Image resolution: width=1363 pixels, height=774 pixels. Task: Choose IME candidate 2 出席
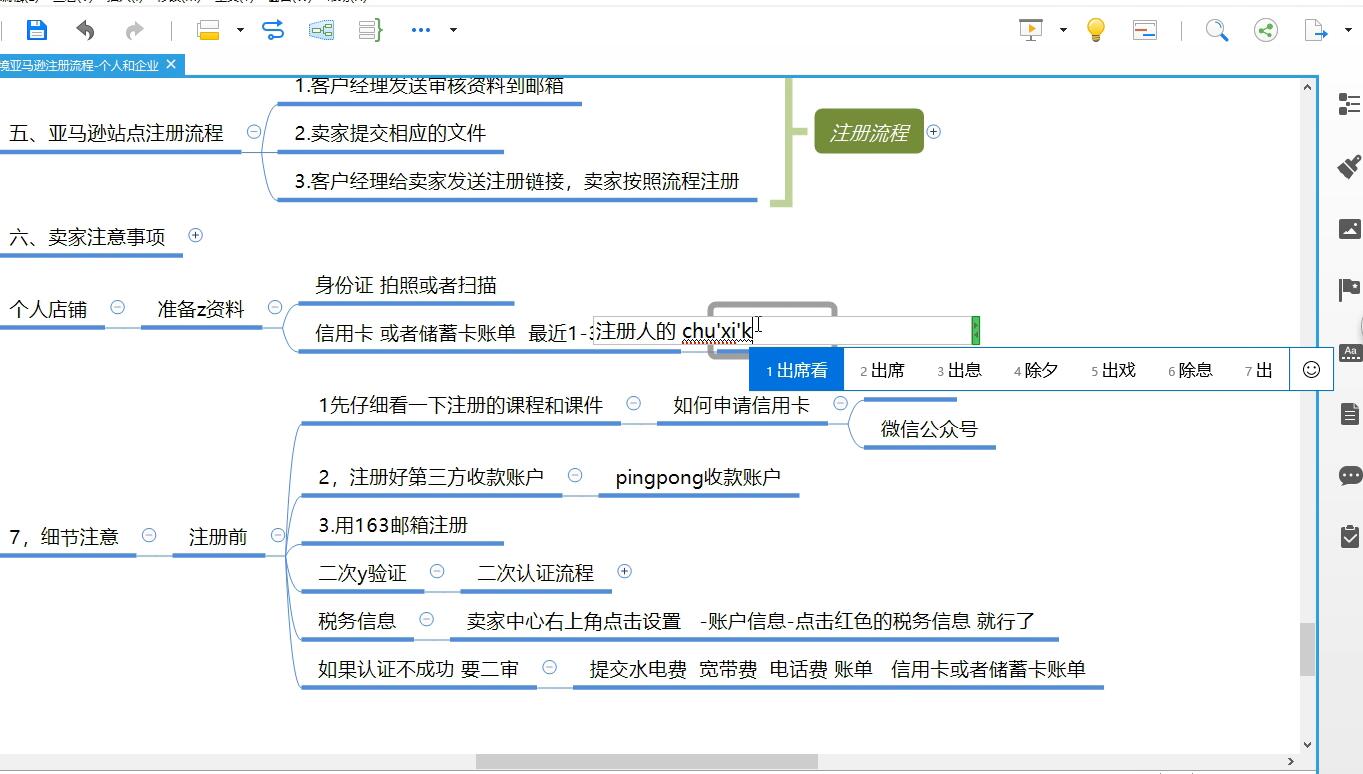(x=882, y=370)
